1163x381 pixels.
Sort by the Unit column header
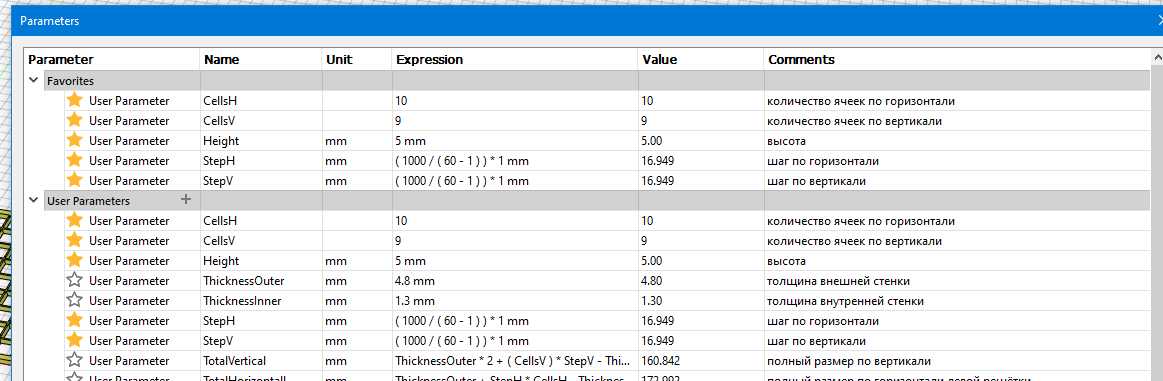[357, 60]
